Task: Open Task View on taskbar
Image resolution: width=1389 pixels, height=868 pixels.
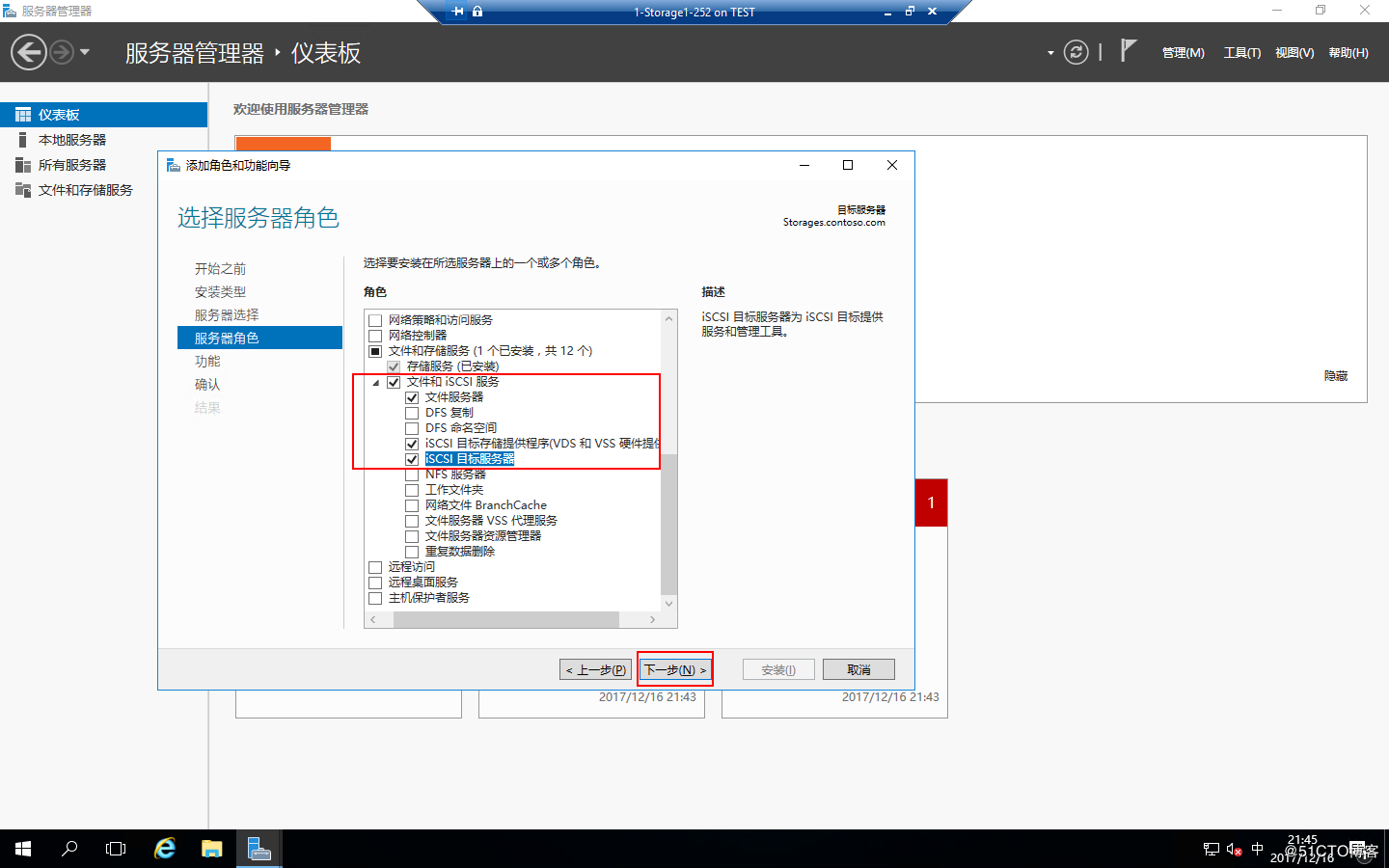Action: pyautogui.click(x=116, y=849)
